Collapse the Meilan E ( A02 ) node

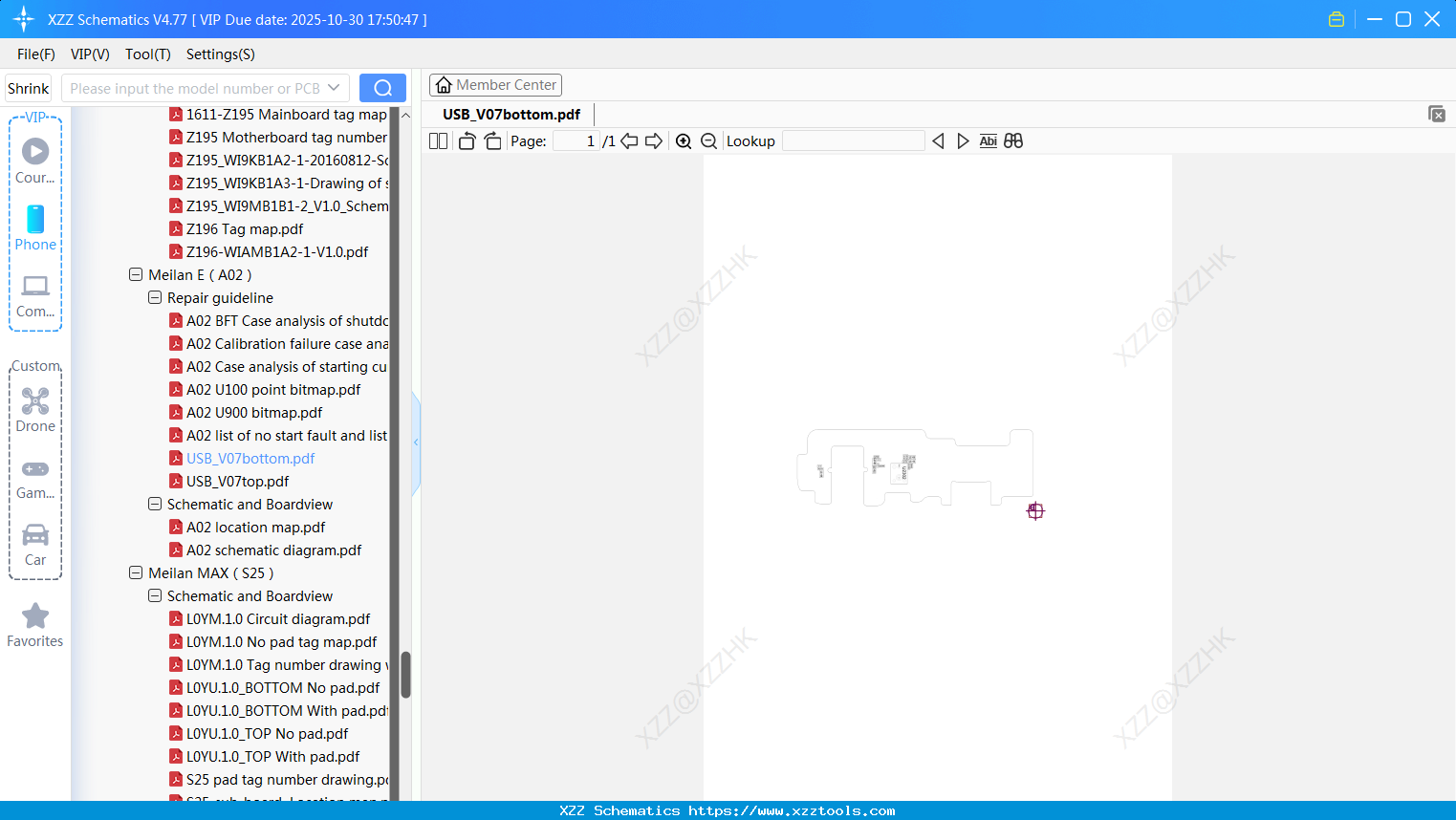click(x=136, y=274)
